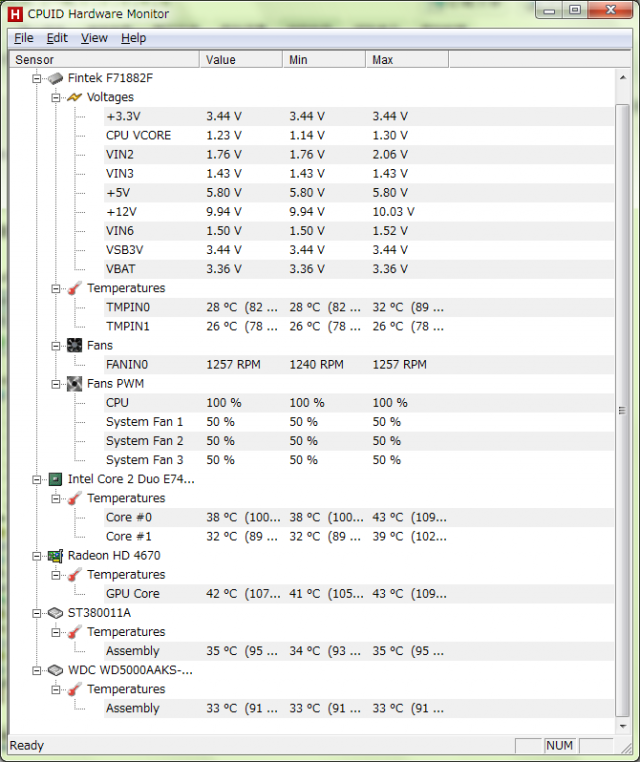Viewport: 640px width, 763px height.
Task: Select Assembly row under ST380011A
Action: coord(359,651)
